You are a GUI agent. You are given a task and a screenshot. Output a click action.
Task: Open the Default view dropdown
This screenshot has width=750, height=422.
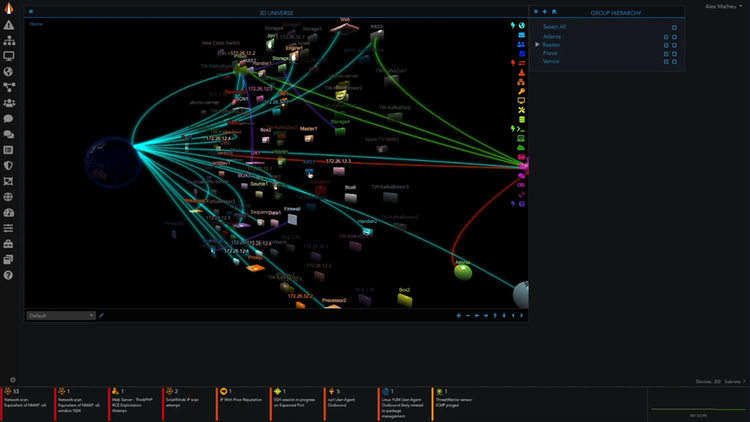coord(61,315)
